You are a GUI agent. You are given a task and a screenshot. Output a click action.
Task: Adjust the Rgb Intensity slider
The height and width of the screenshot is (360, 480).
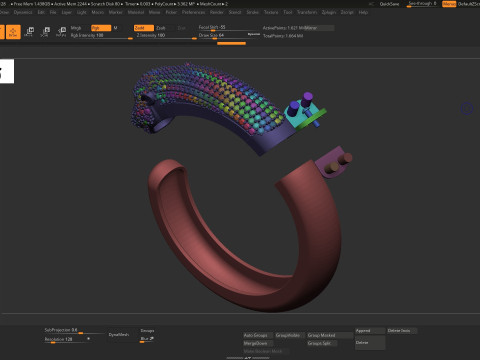pyautogui.click(x=101, y=36)
